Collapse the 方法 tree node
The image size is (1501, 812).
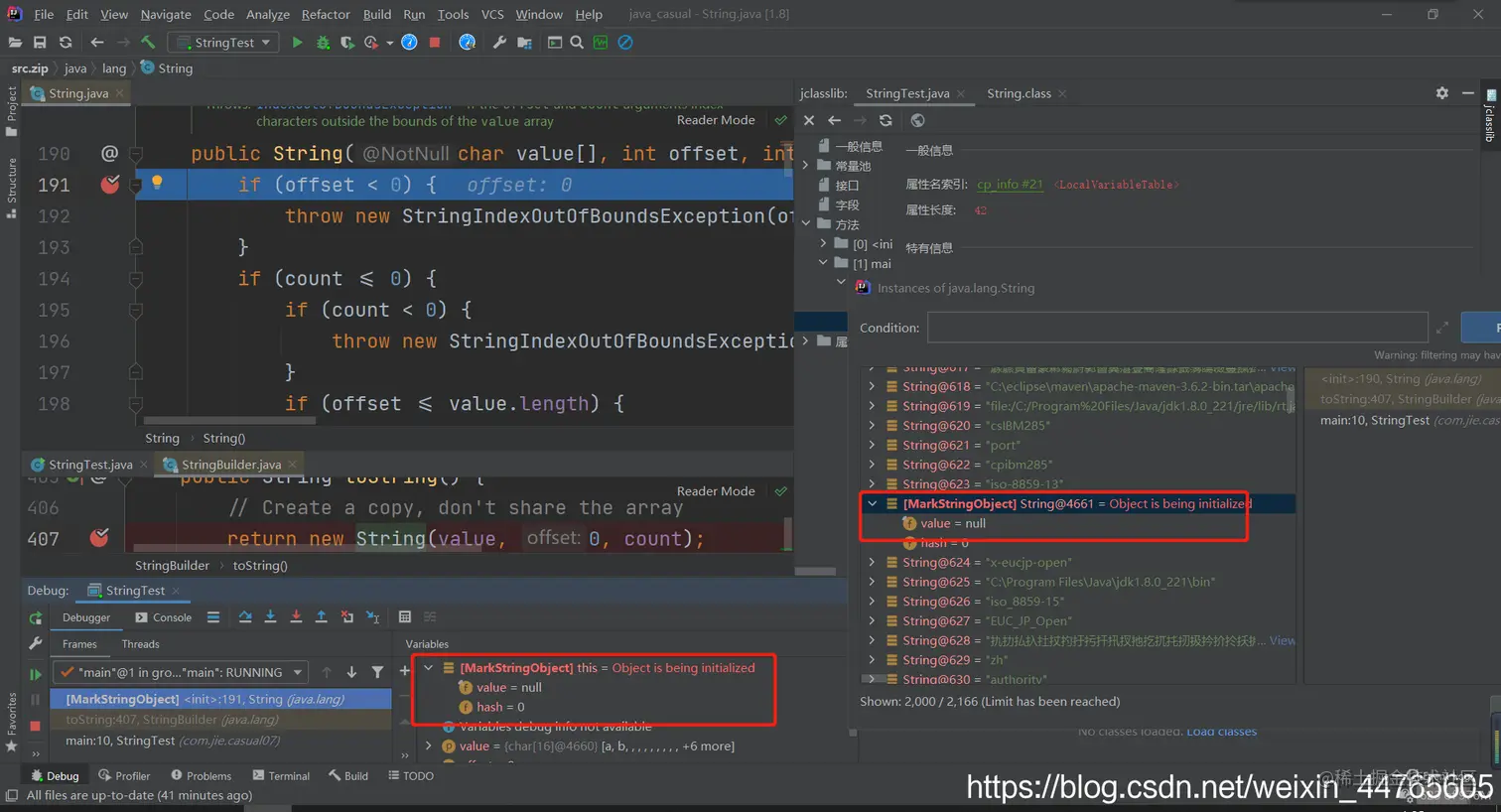tap(806, 224)
